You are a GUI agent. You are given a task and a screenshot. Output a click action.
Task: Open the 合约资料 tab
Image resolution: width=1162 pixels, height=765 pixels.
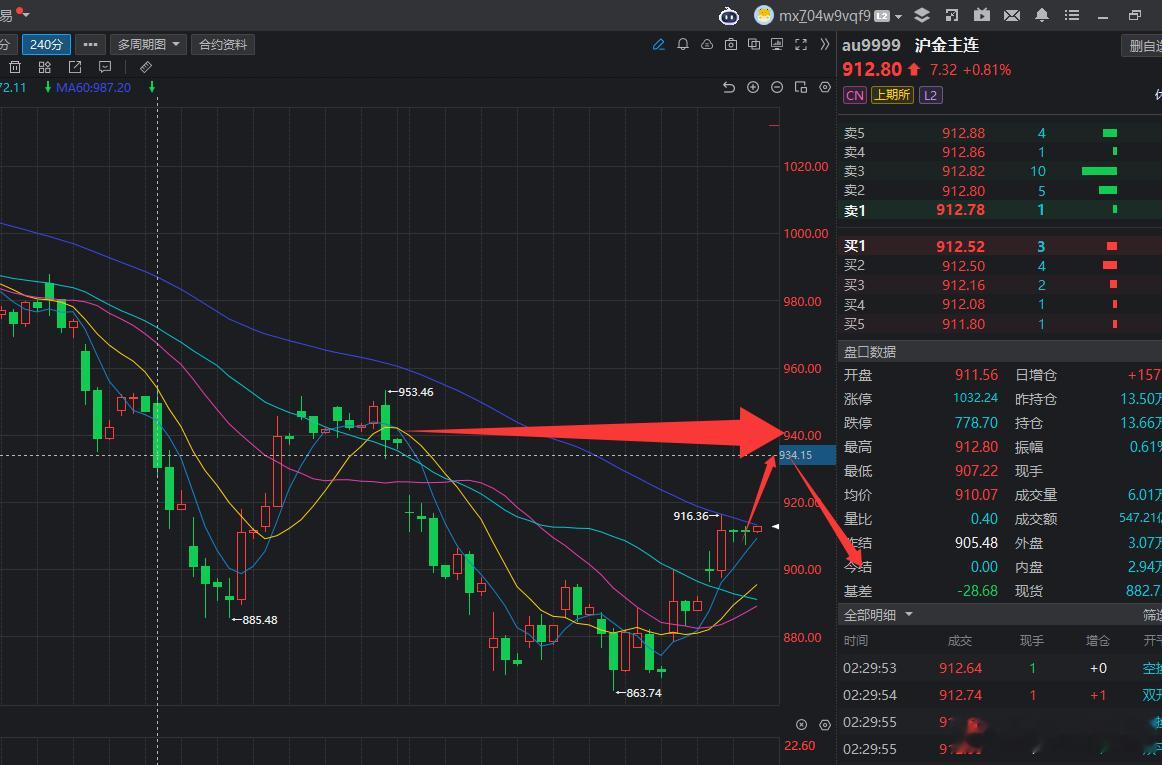point(223,44)
